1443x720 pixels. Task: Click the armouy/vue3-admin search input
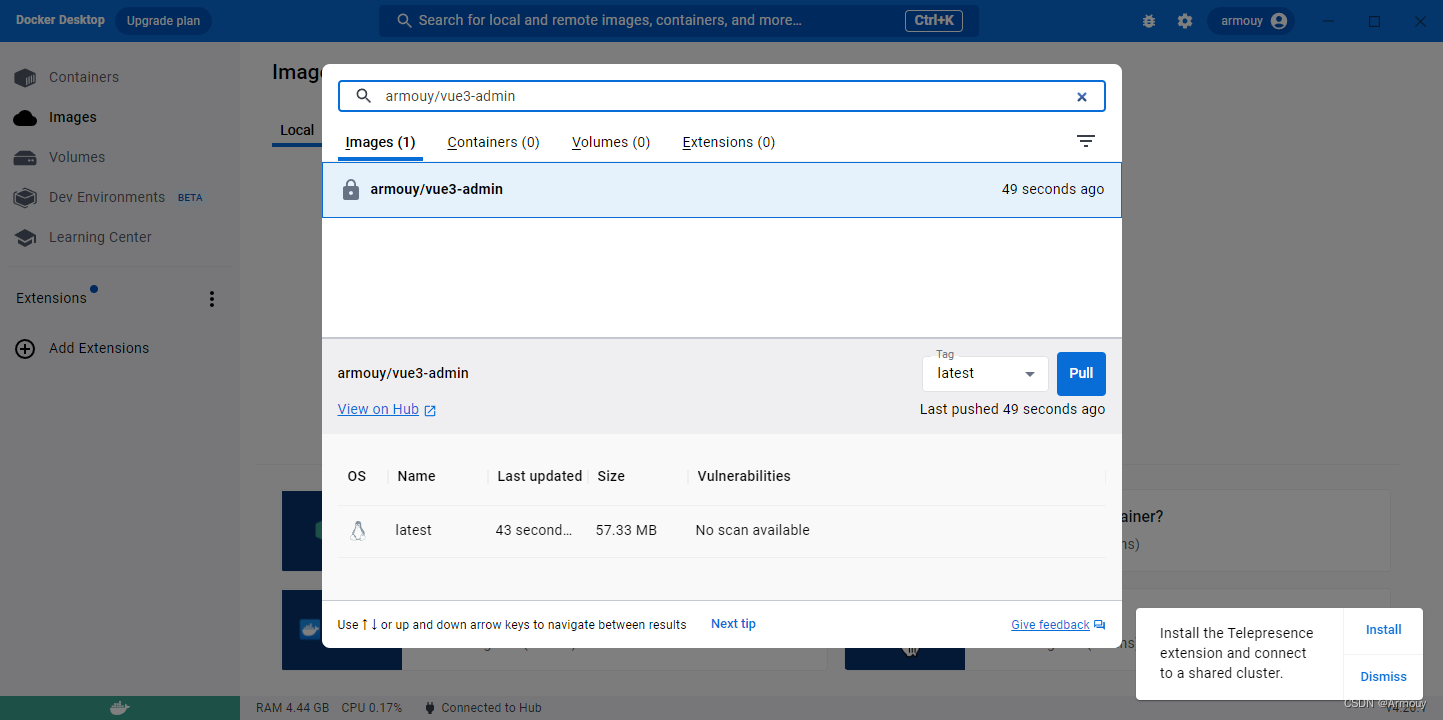[722, 96]
